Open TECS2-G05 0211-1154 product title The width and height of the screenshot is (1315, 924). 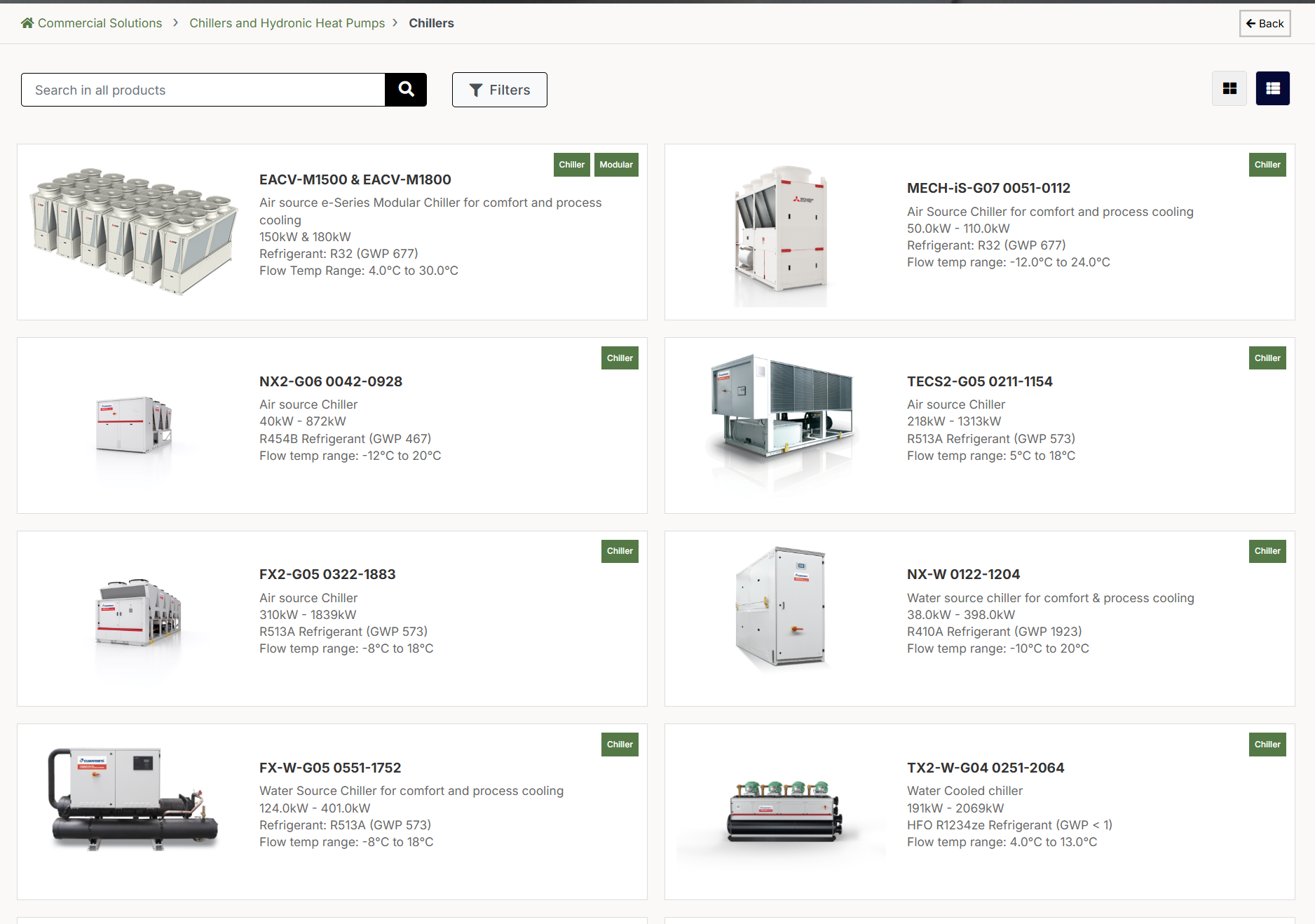pyautogui.click(x=980, y=381)
